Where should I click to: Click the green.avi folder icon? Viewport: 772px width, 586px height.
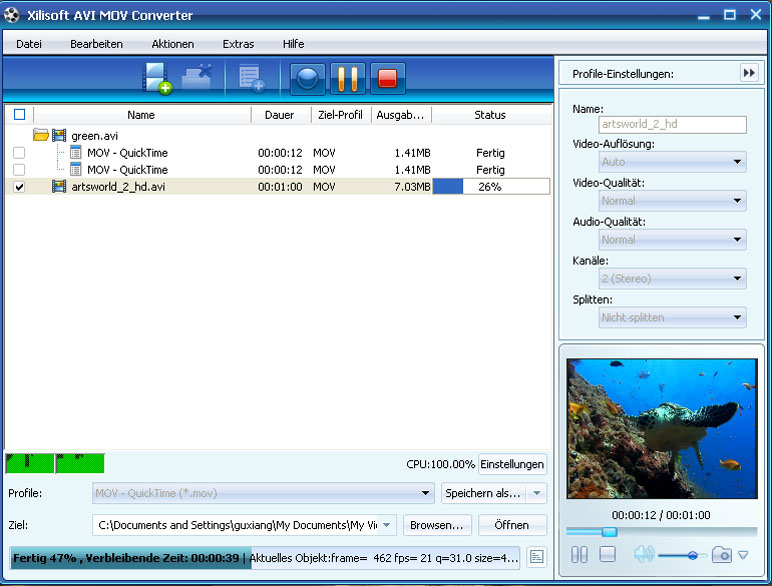click(x=40, y=134)
